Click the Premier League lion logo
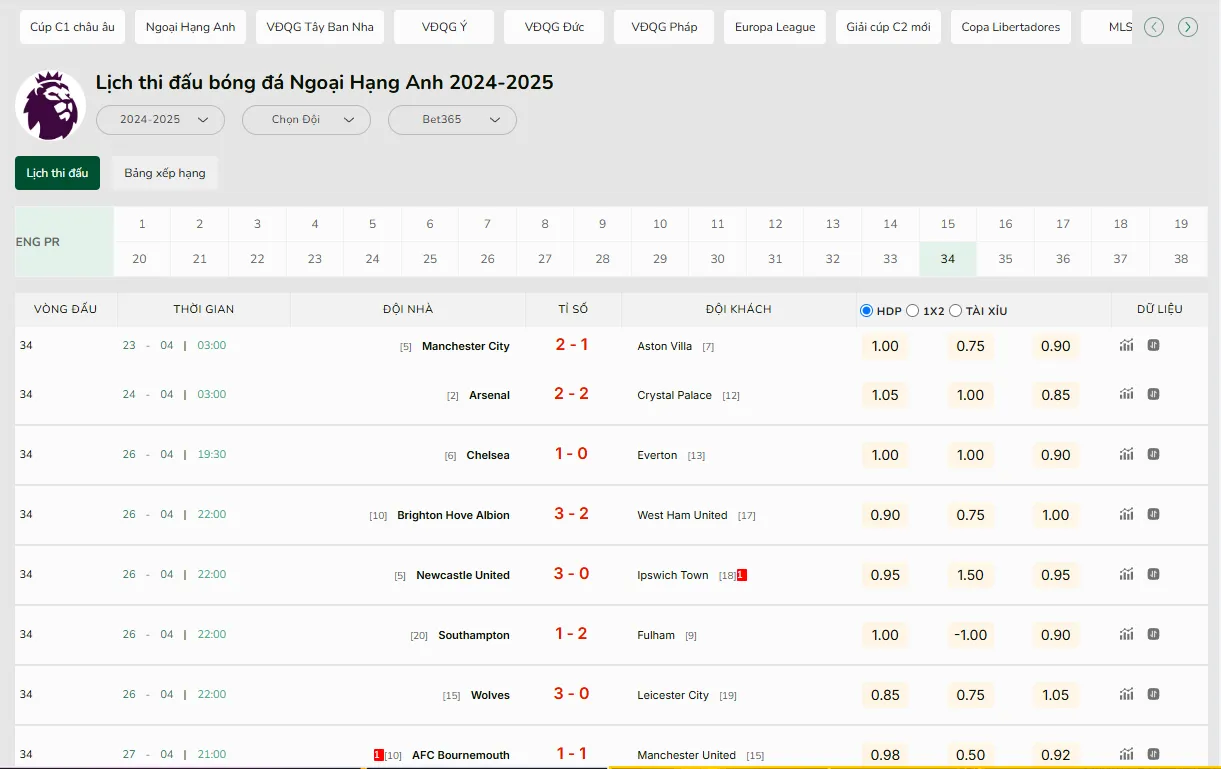The width and height of the screenshot is (1221, 769). pos(50,105)
